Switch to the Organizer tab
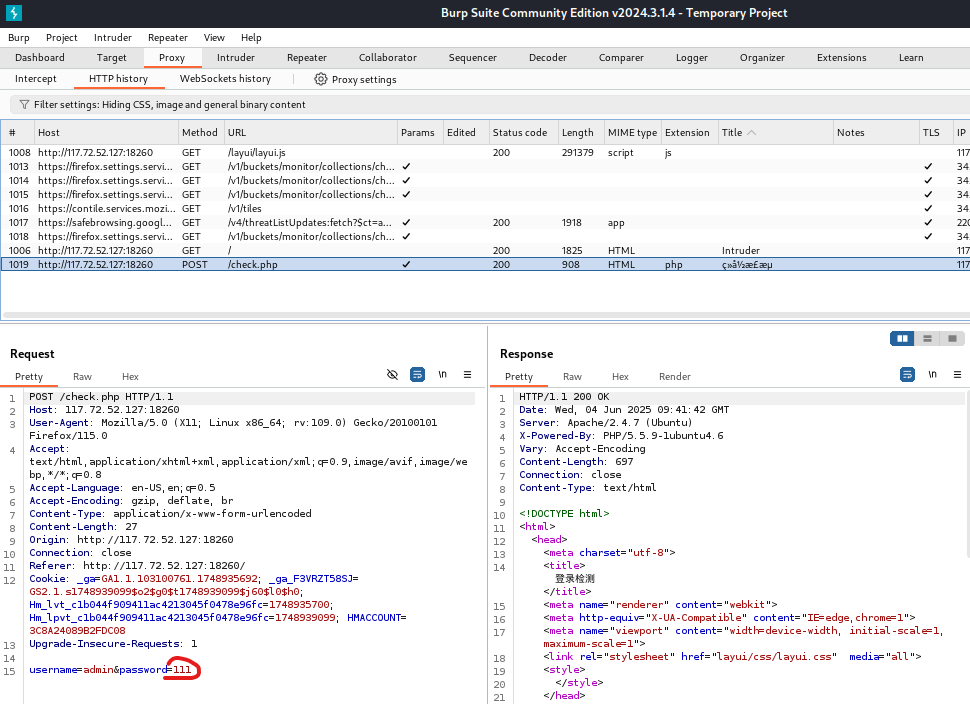 pos(762,58)
